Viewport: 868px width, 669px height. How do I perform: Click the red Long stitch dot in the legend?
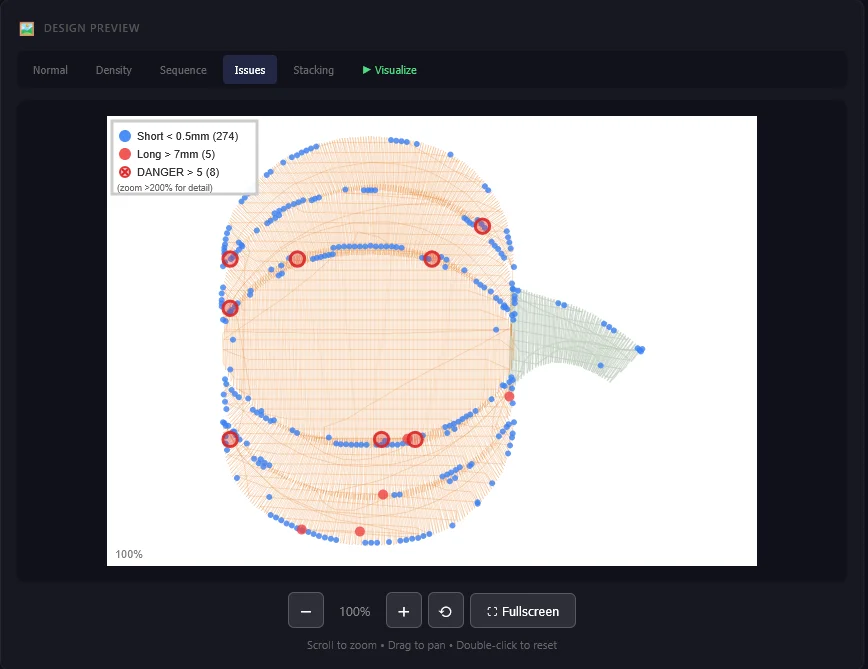pos(124,154)
